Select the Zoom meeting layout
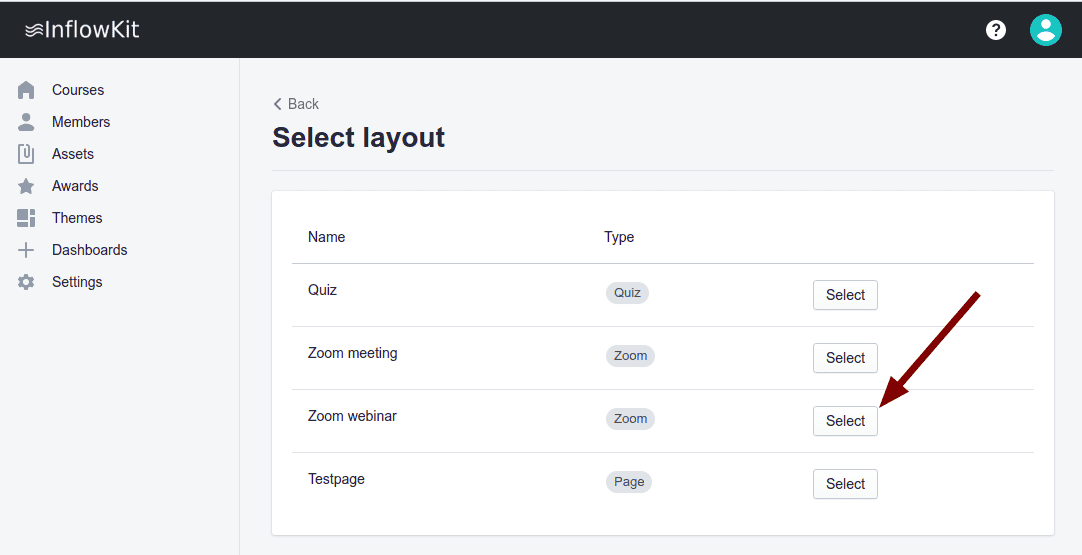The image size is (1082, 555). point(845,358)
